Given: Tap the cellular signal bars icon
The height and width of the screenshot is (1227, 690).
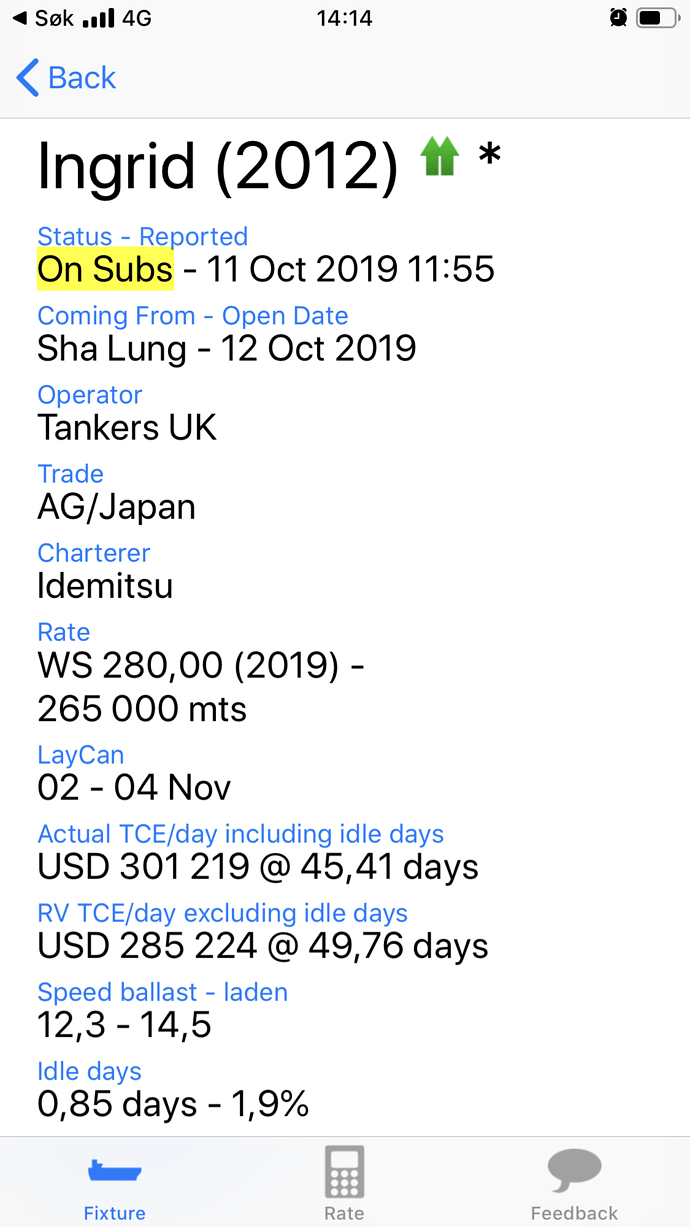Looking at the screenshot, I should coord(98,18).
